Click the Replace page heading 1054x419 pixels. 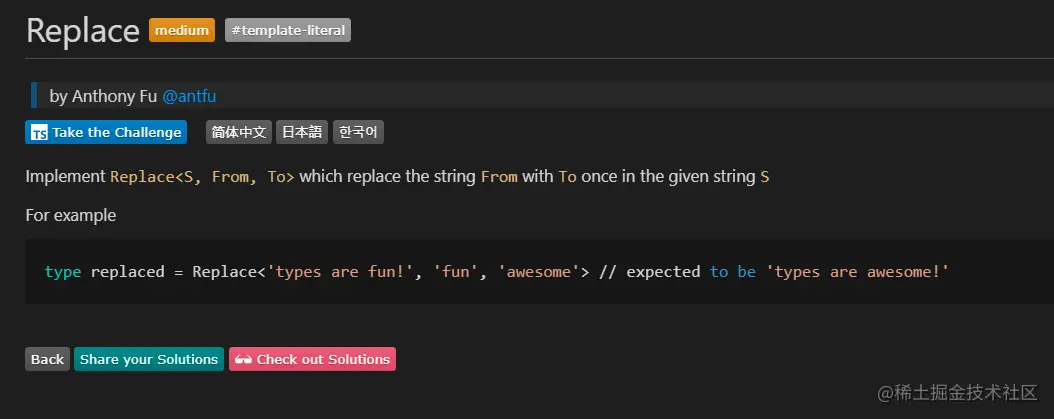(82, 31)
